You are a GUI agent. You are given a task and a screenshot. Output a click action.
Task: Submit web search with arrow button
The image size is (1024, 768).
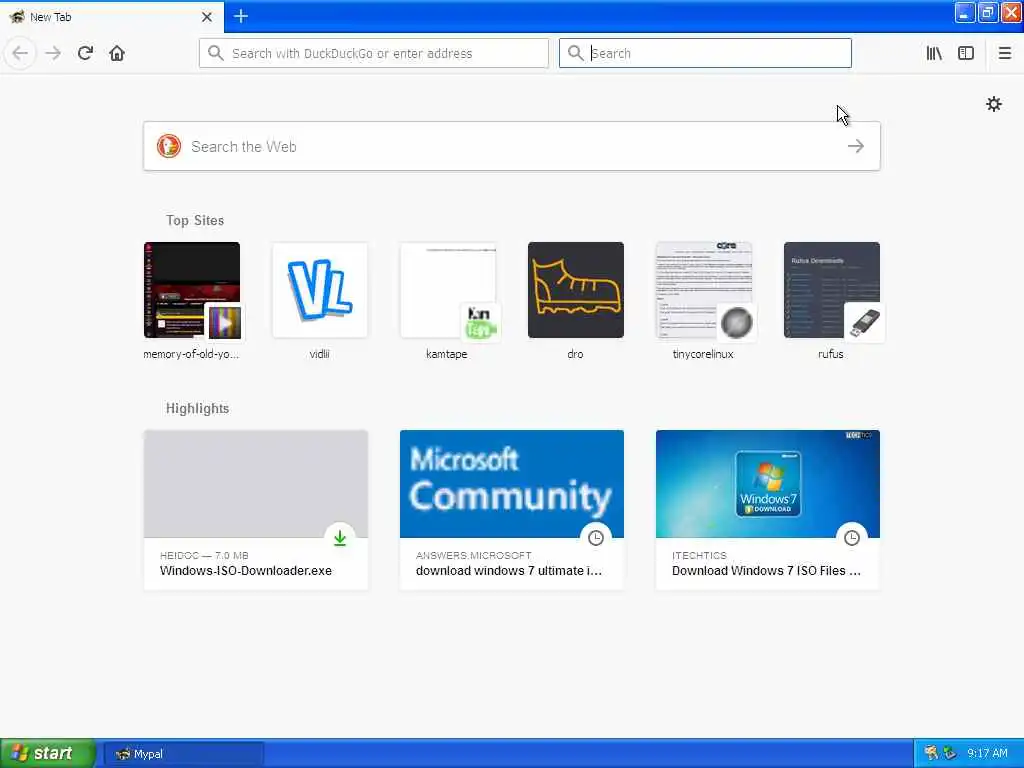[856, 146]
